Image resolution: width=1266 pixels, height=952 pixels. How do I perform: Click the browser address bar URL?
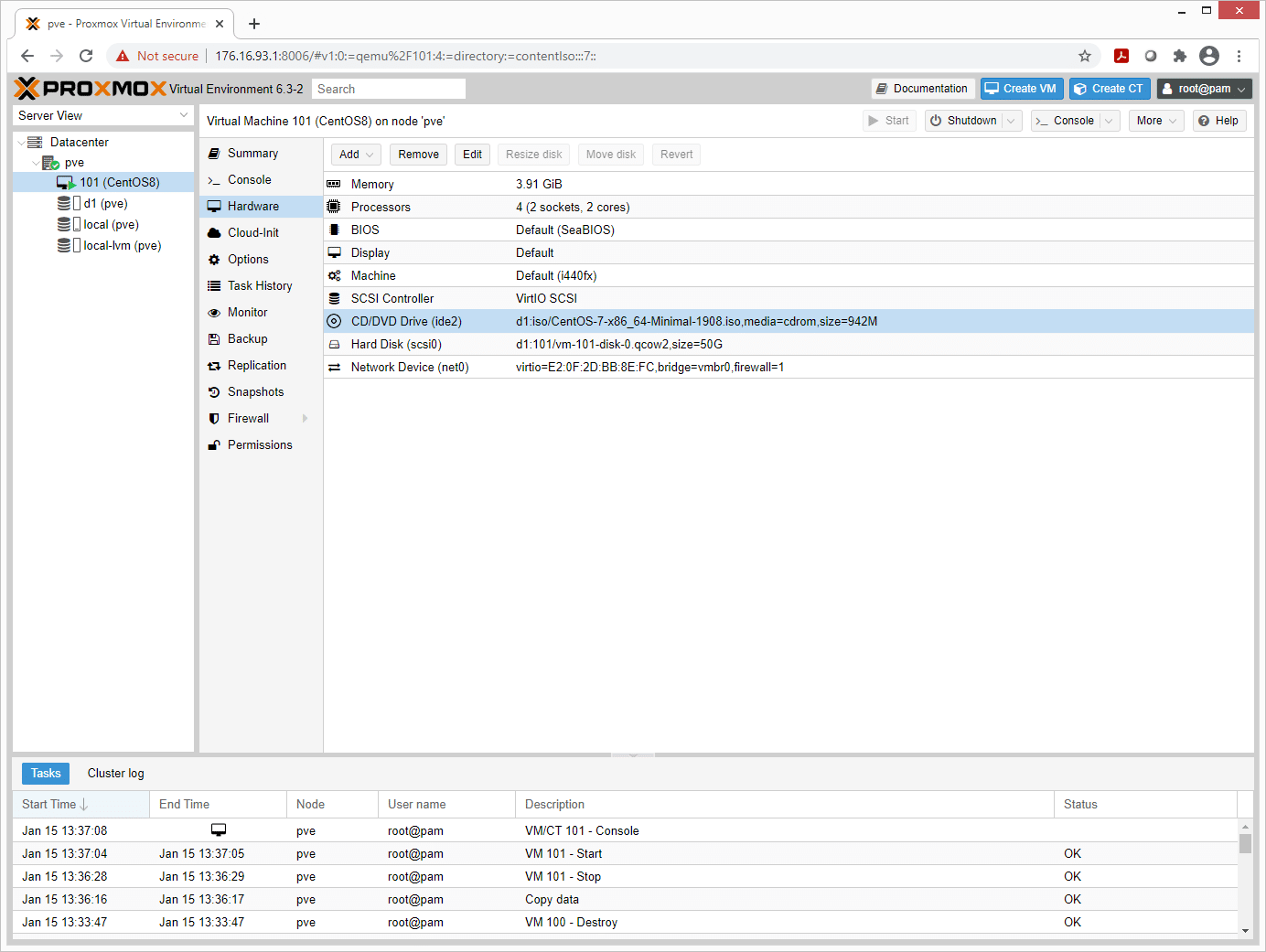click(405, 56)
